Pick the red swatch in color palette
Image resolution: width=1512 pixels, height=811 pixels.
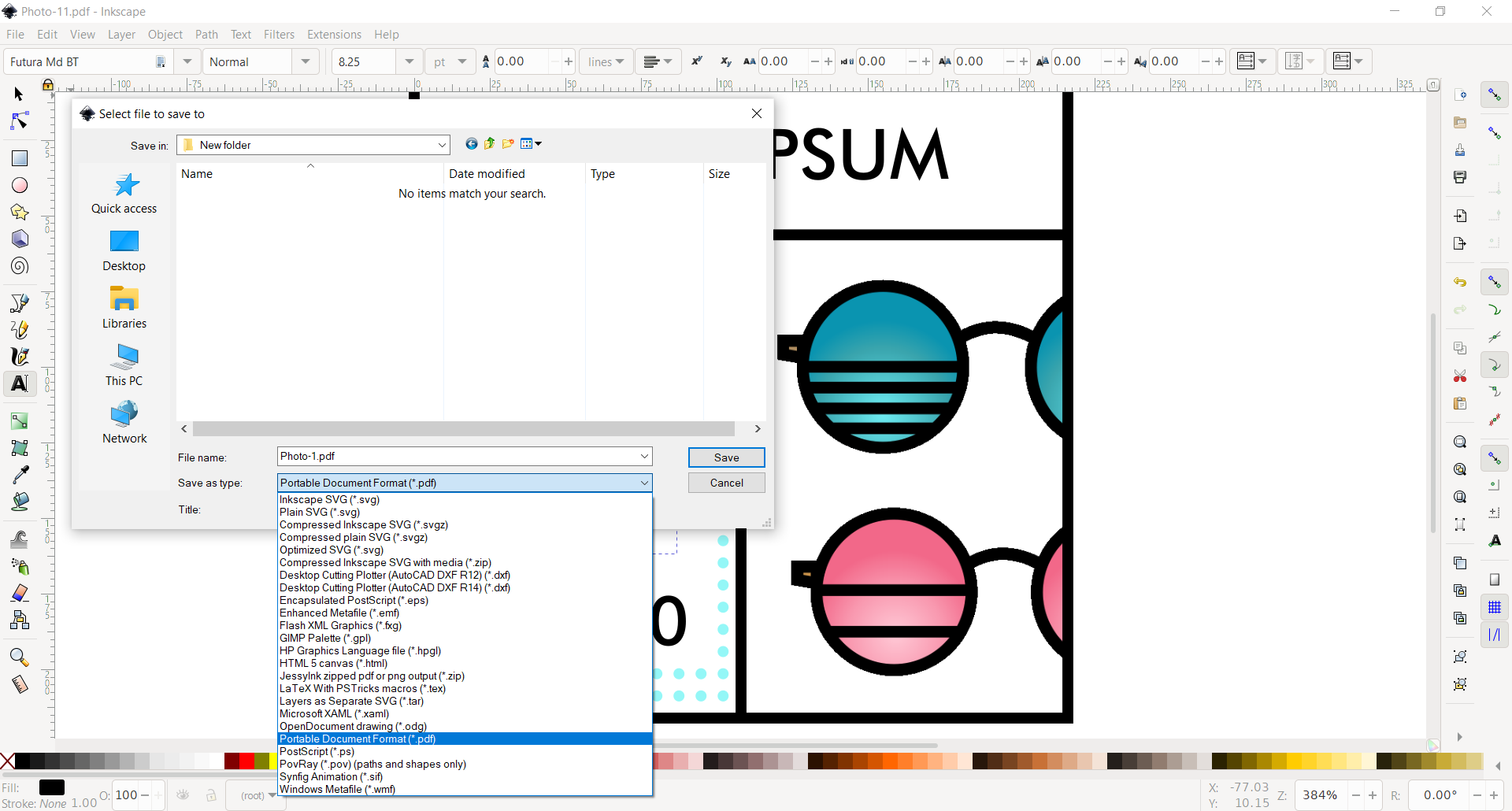[x=246, y=761]
